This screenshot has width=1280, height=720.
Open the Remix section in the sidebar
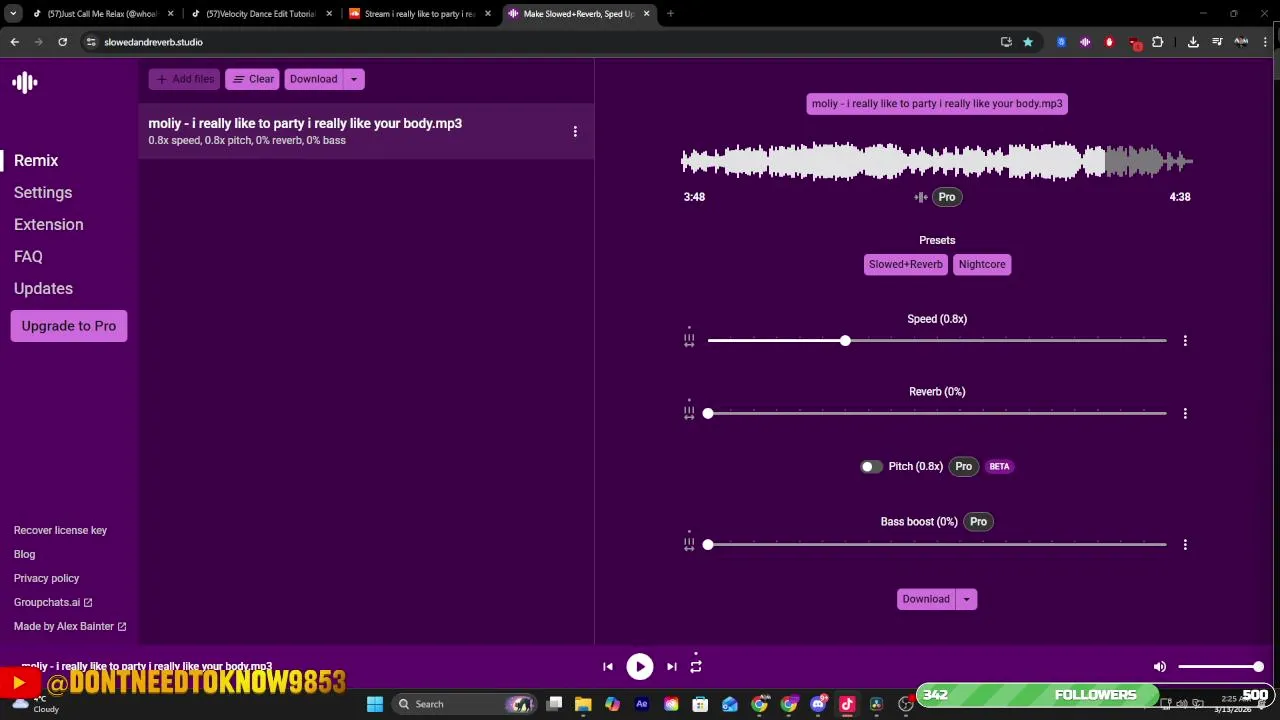[36, 161]
